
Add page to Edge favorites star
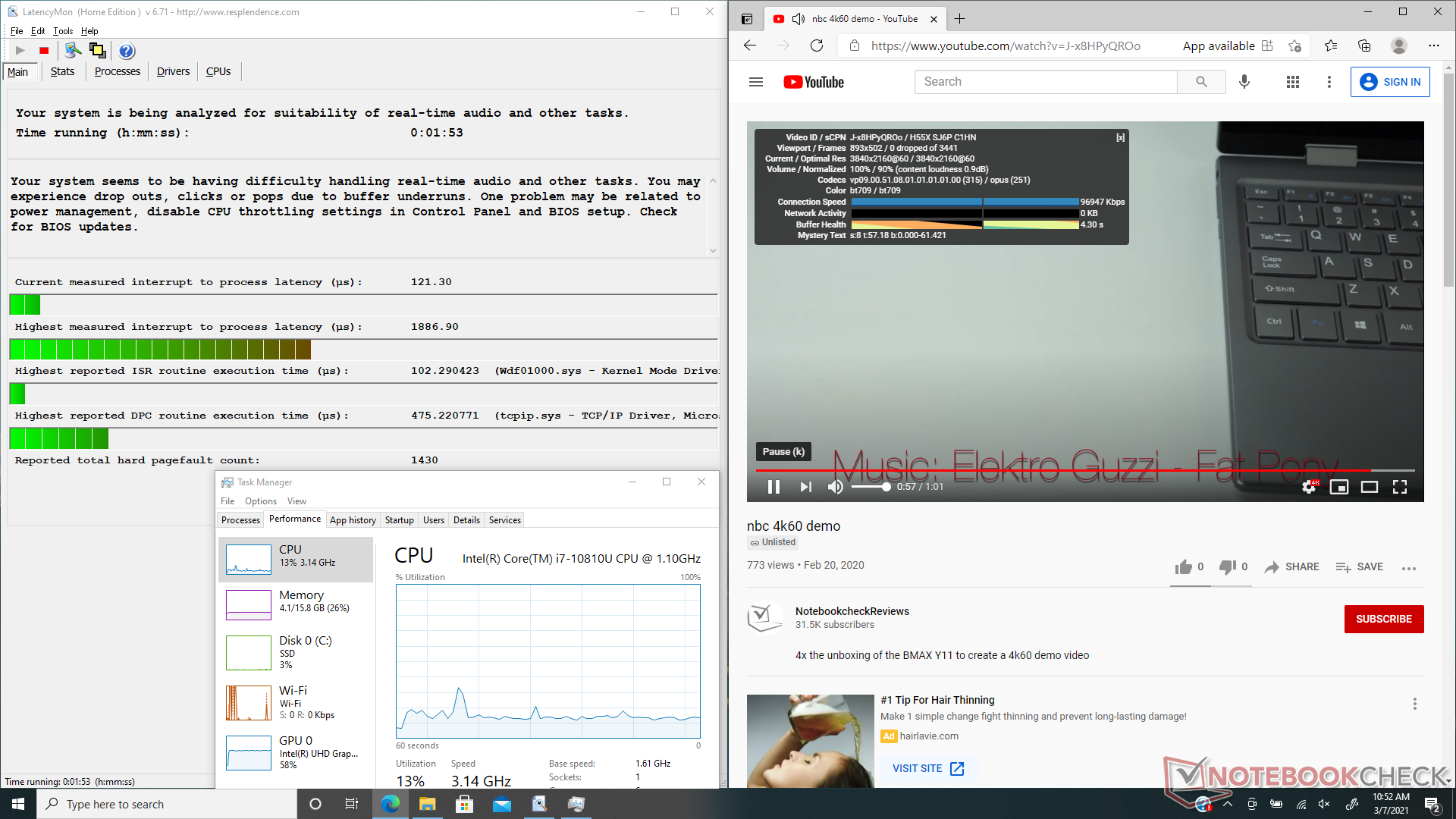(1294, 45)
